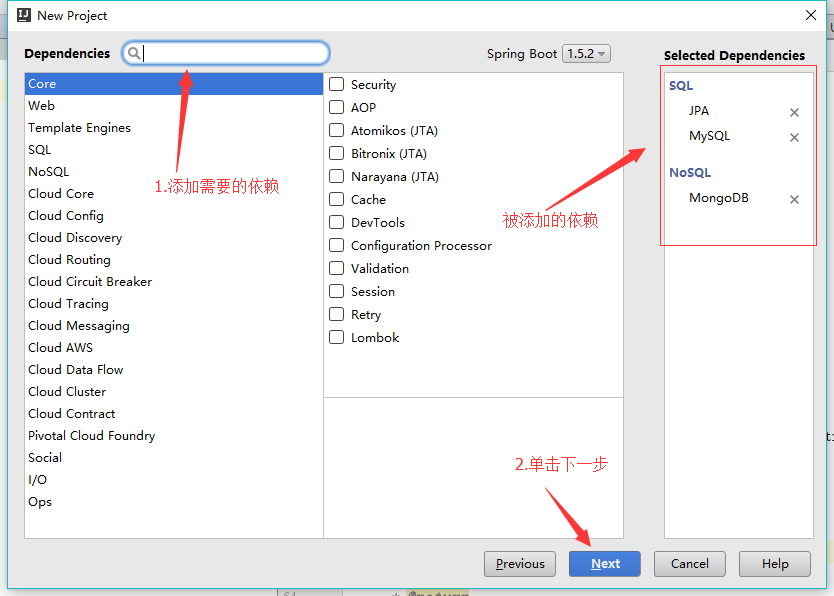Click SQL group header in Selected Dependencies
The image size is (834, 596).
(x=681, y=86)
